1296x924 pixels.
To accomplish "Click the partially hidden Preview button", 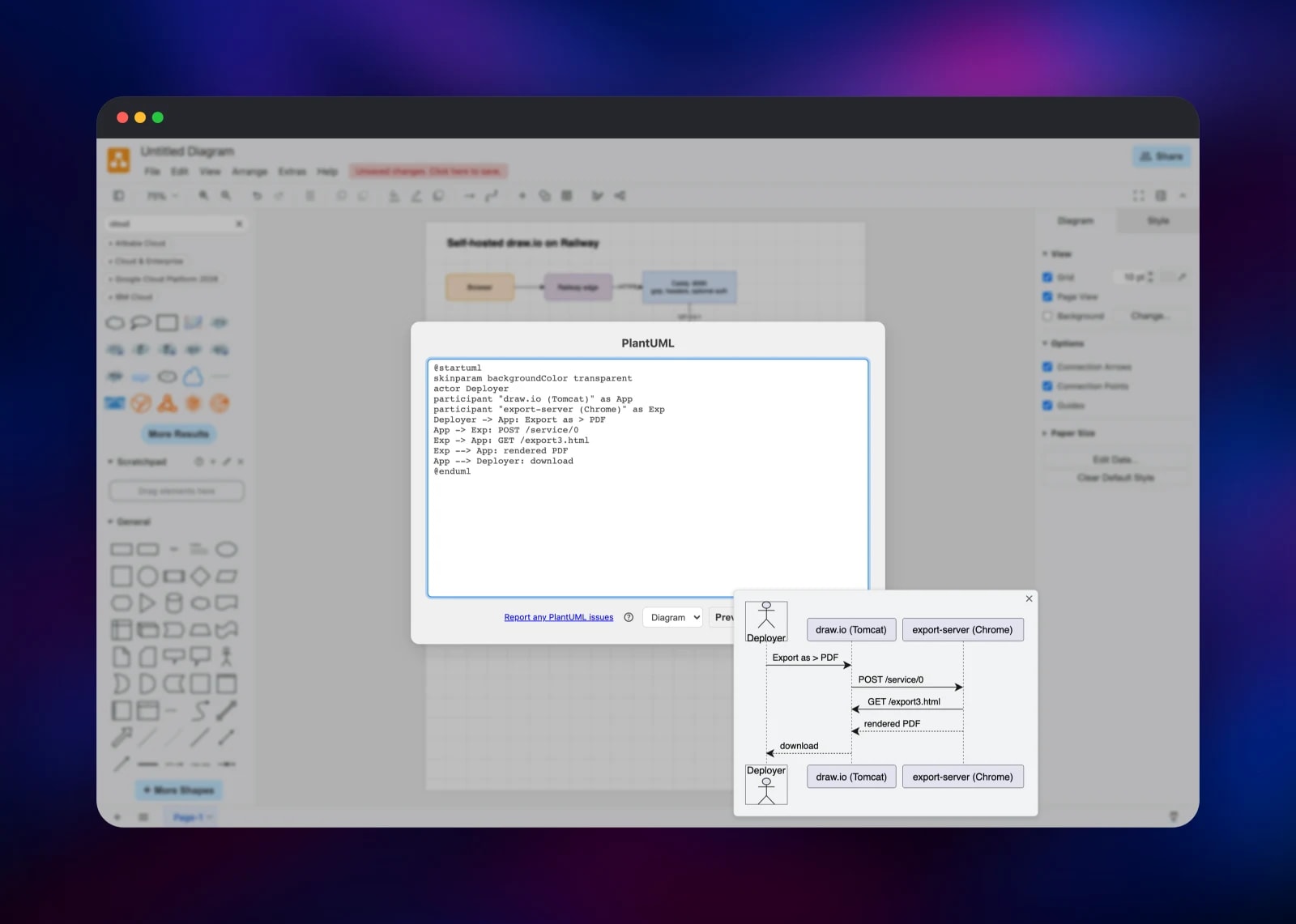I will pos(722,617).
